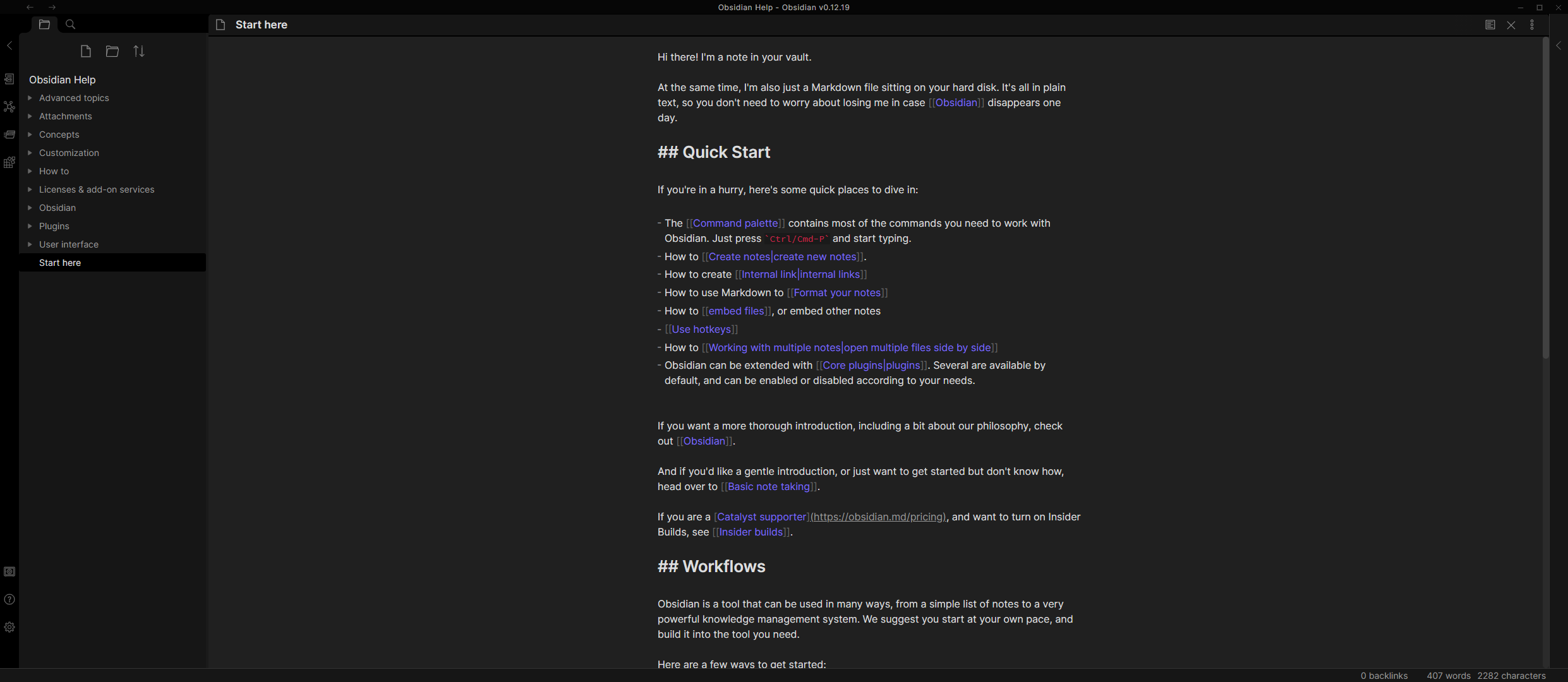Viewport: 1568px width, 682px height.
Task: Follow the Insider builds link
Action: point(751,532)
